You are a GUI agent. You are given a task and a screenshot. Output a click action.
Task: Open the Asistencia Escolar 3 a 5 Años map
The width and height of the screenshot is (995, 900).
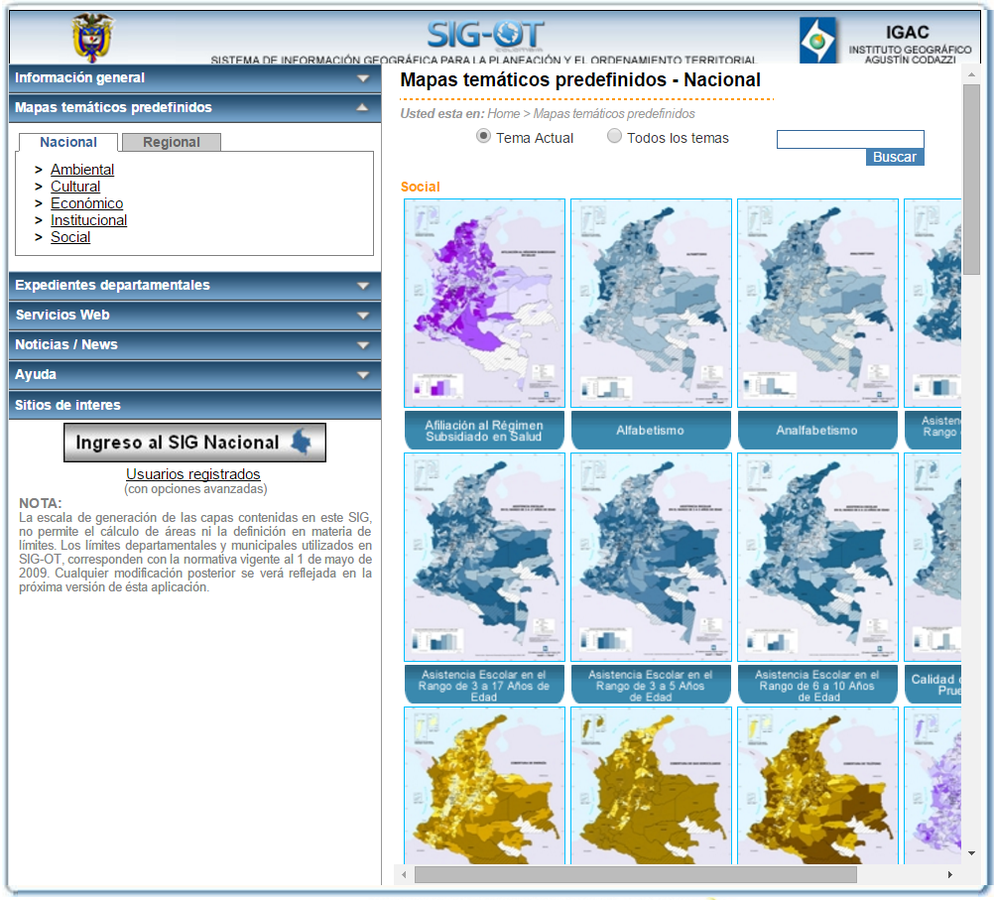[x=651, y=557]
